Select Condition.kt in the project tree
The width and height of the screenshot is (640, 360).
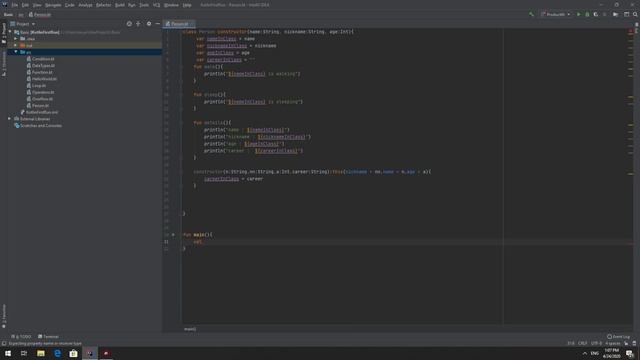(43, 59)
